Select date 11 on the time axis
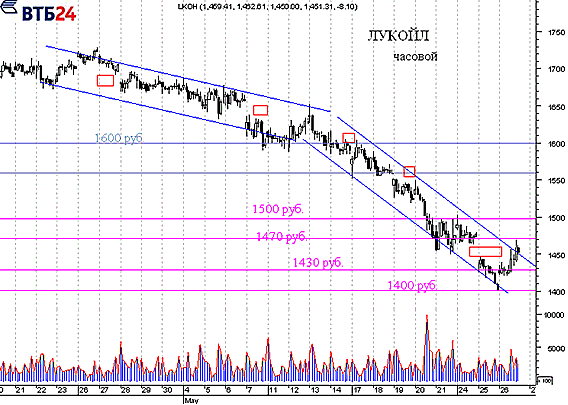This screenshot has height=405, width=568. click(272, 391)
